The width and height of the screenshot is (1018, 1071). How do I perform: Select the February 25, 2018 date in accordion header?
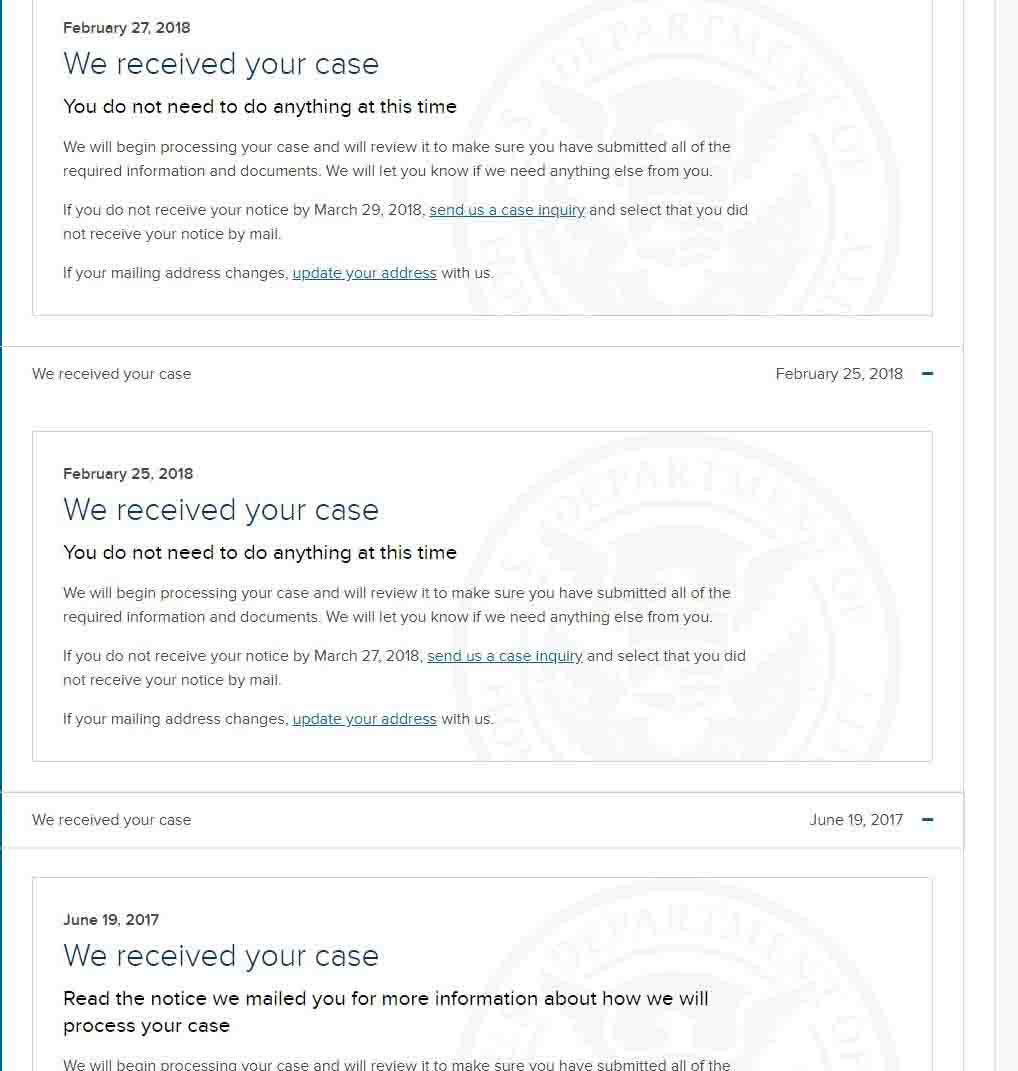click(839, 374)
